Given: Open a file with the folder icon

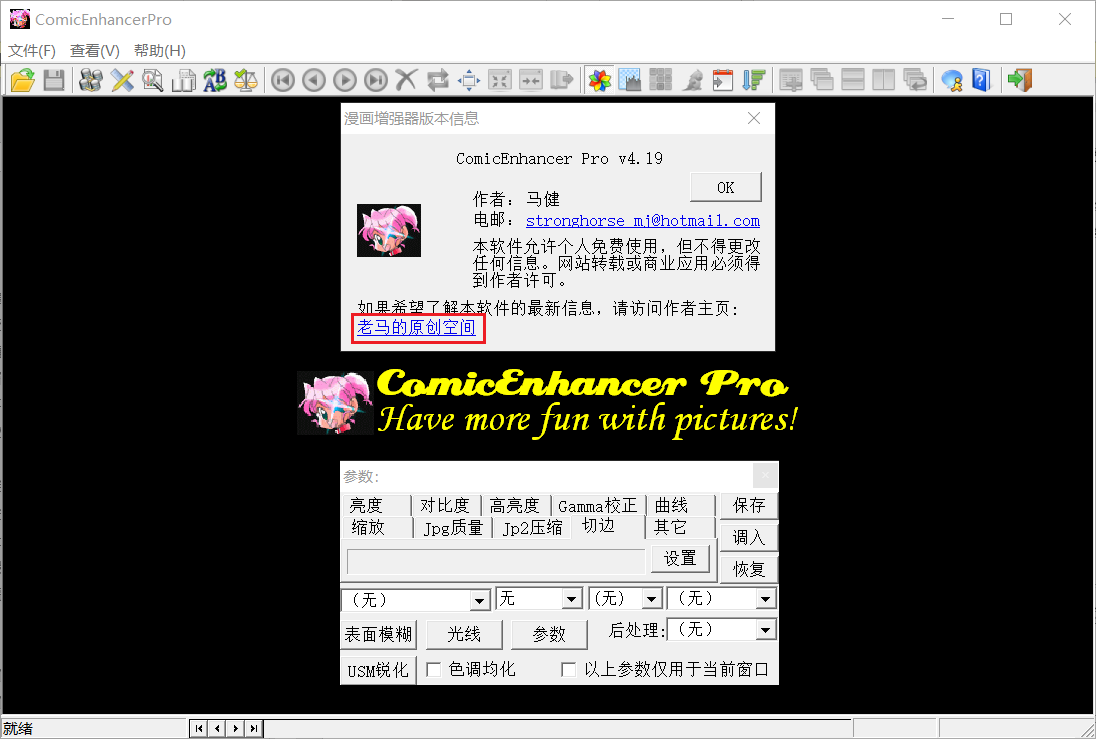Looking at the screenshot, I should pos(22,80).
